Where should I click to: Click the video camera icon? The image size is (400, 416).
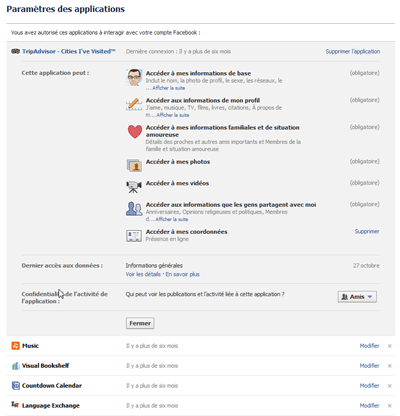pyautogui.click(x=134, y=187)
